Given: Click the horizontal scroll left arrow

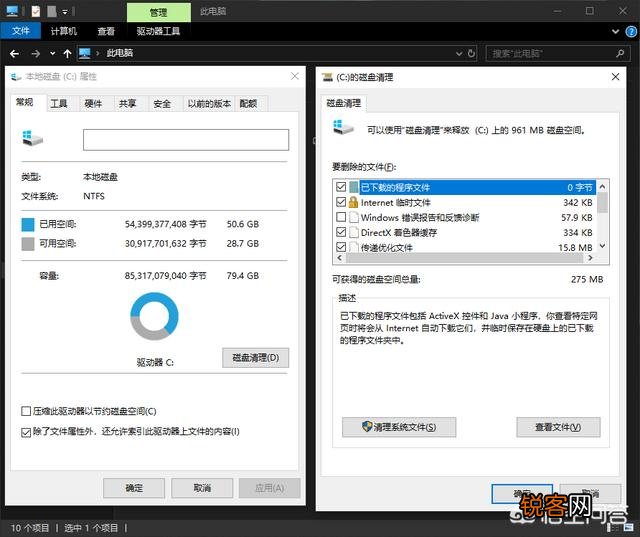Looking at the screenshot, I should point(340,258).
